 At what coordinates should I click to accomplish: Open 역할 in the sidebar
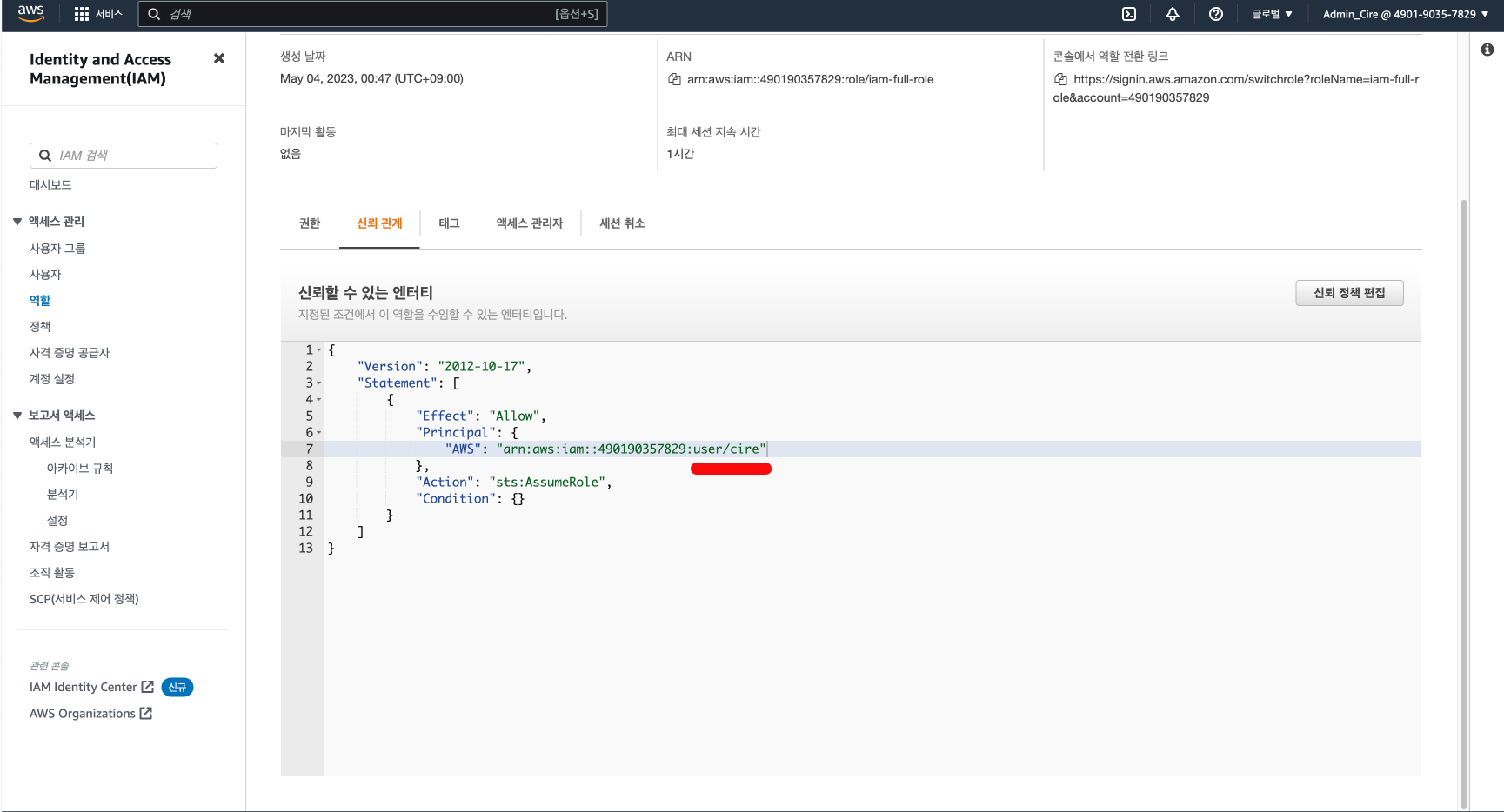tap(40, 301)
